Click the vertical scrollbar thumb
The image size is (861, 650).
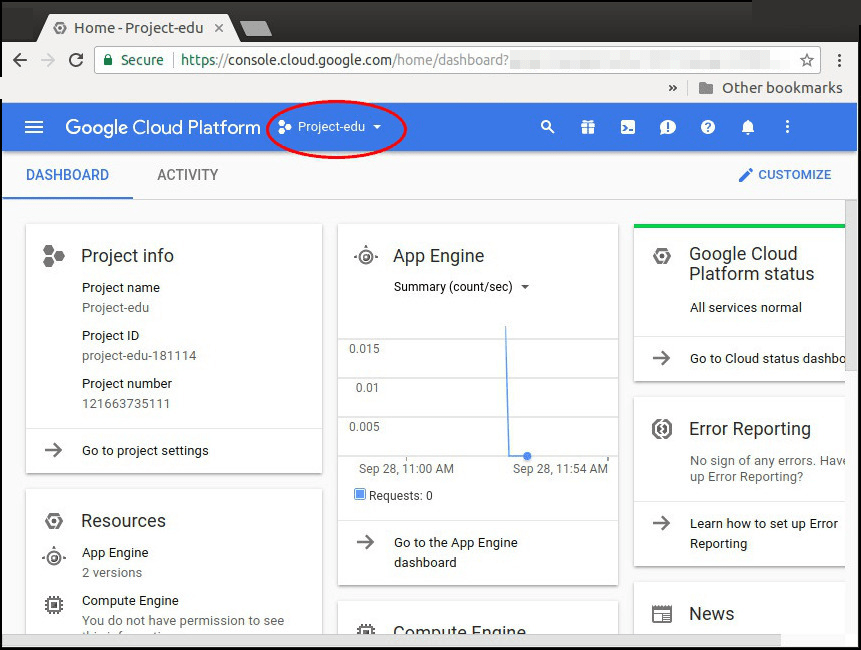[x=851, y=285]
